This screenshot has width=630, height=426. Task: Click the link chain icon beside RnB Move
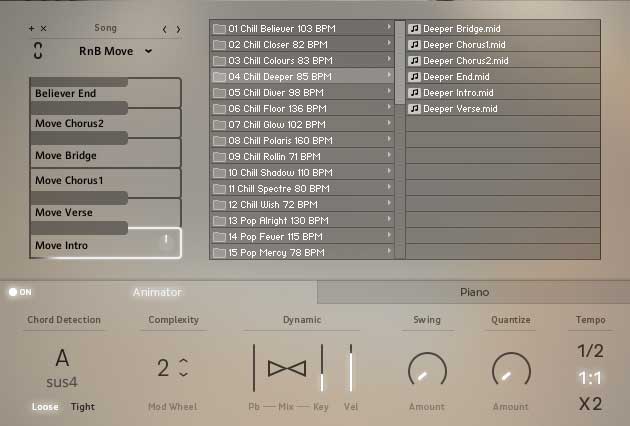[x=38, y=51]
